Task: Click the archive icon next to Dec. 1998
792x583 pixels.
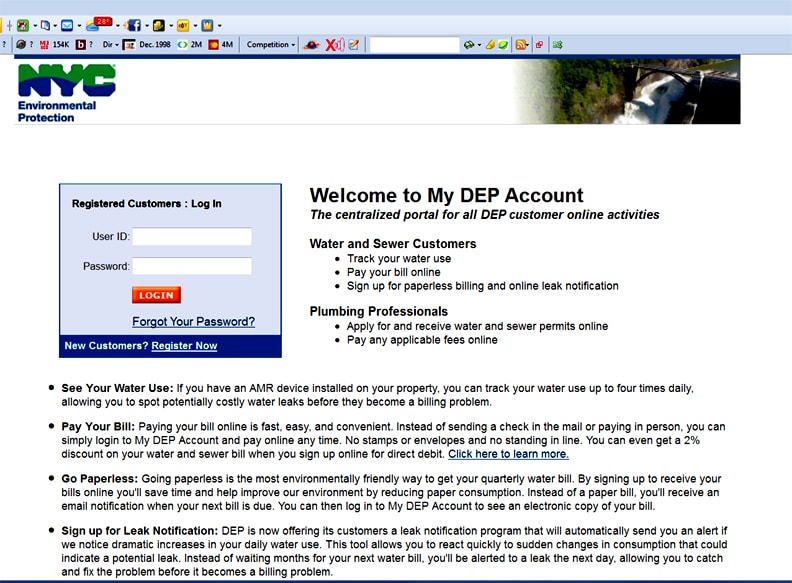Action: (x=129, y=44)
